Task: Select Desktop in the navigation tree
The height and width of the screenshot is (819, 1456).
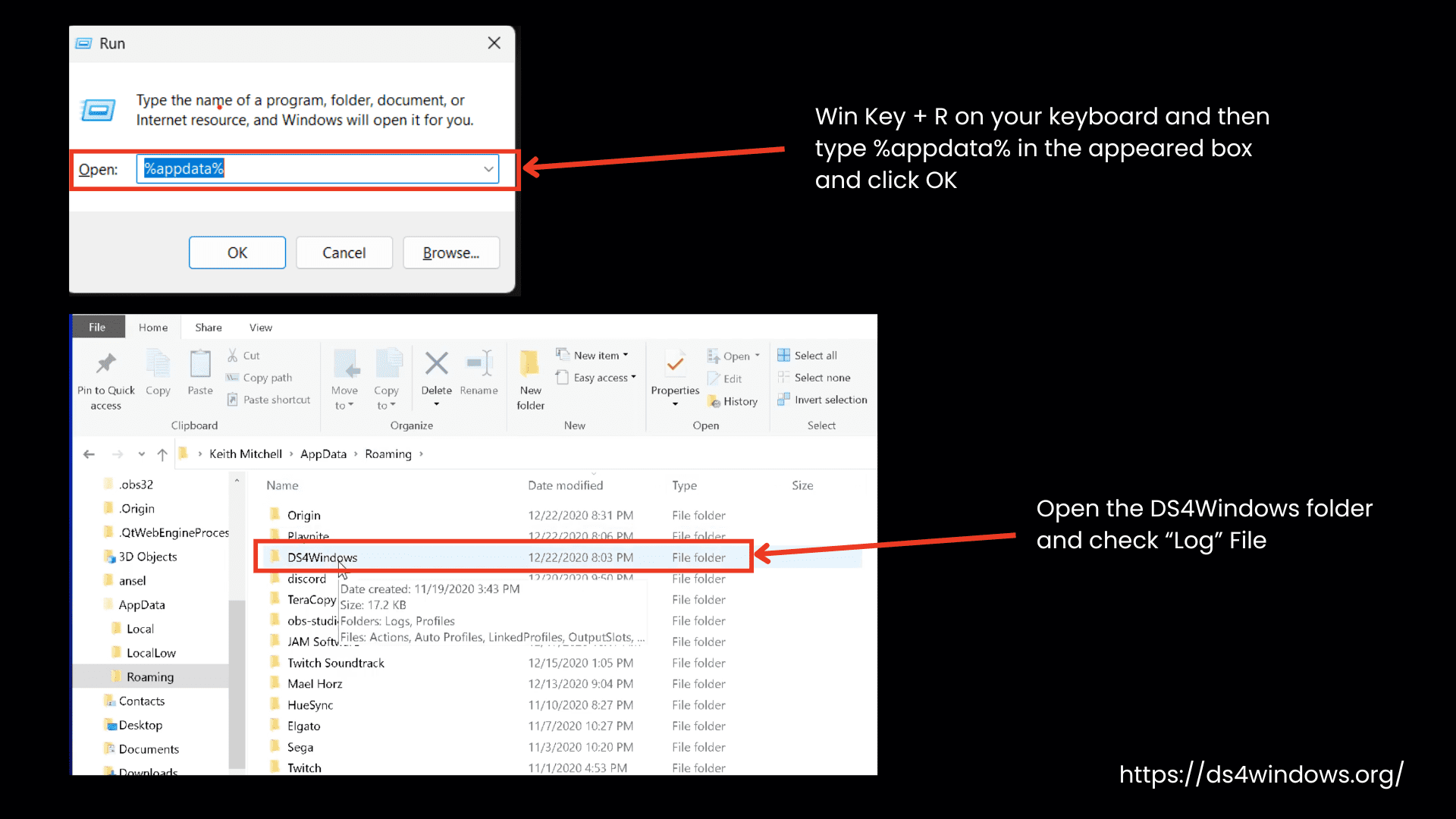Action: point(140,725)
